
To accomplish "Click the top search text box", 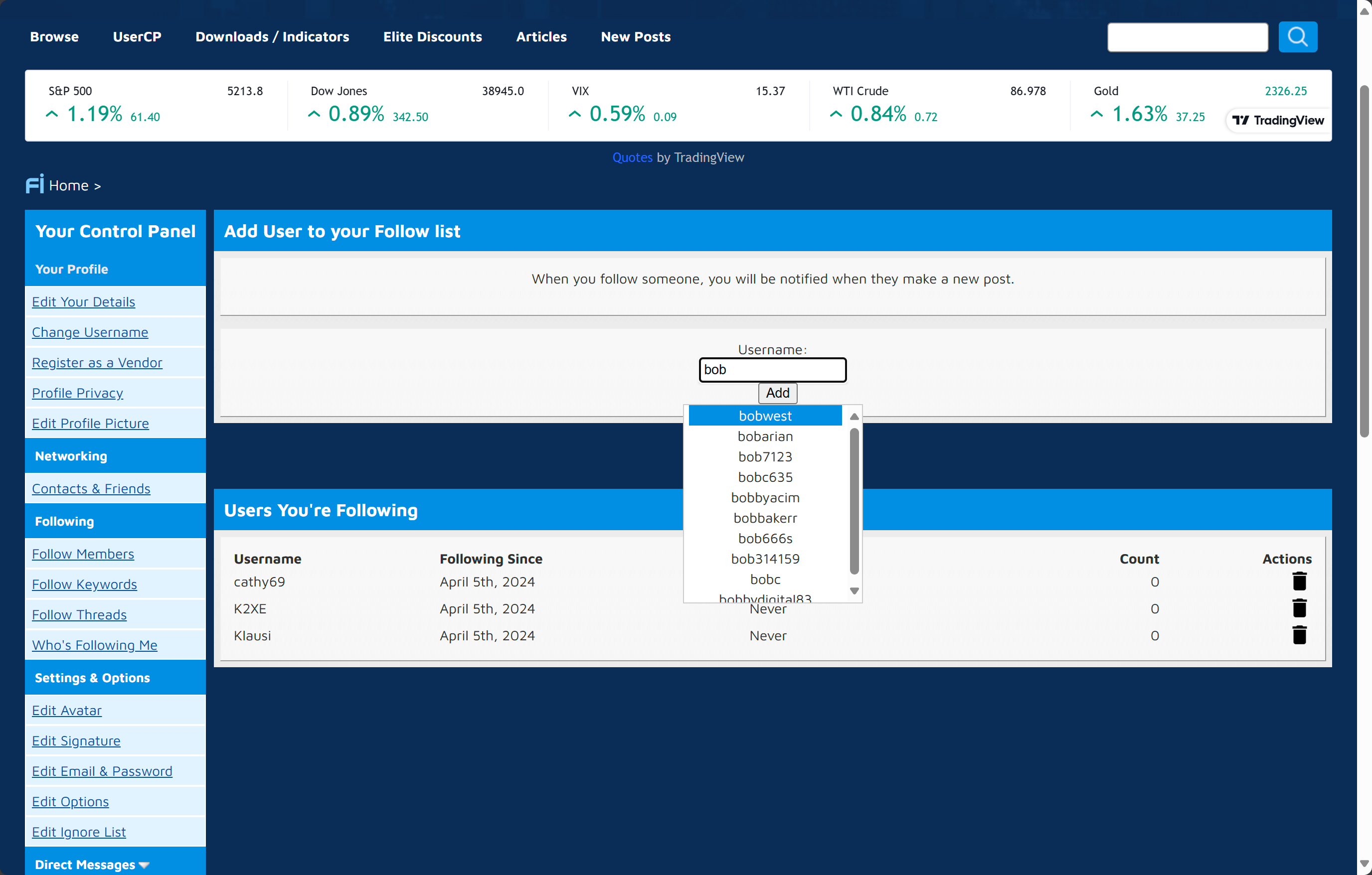I will pyautogui.click(x=1188, y=37).
